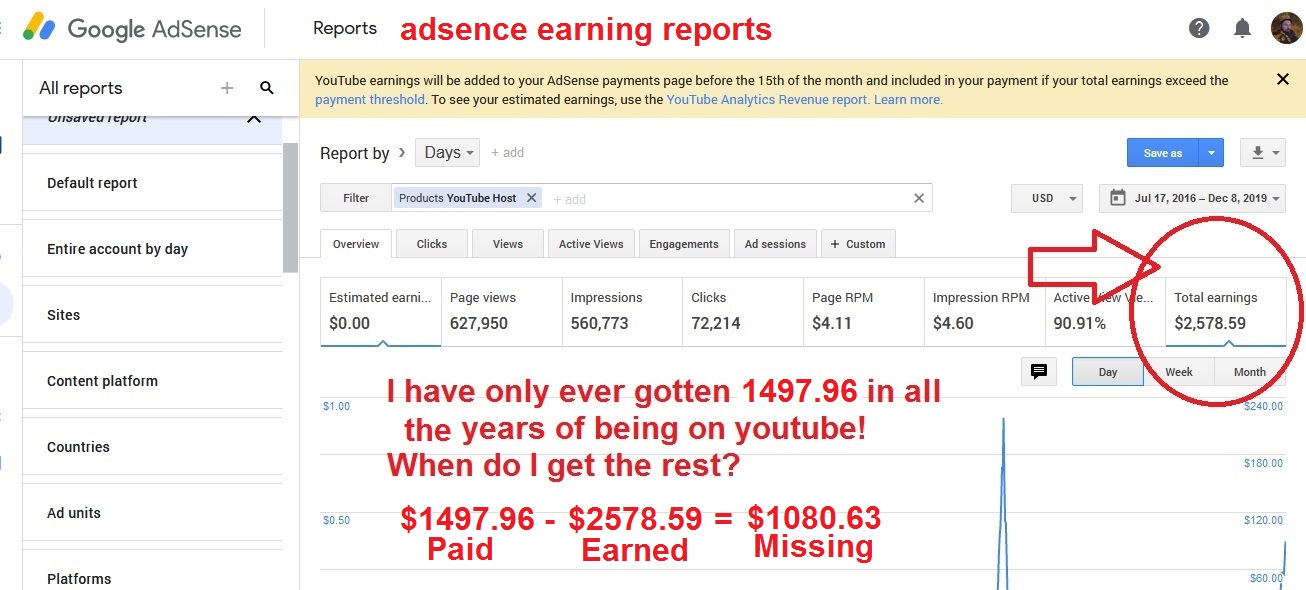Open the Days report-by dropdown

[447, 153]
